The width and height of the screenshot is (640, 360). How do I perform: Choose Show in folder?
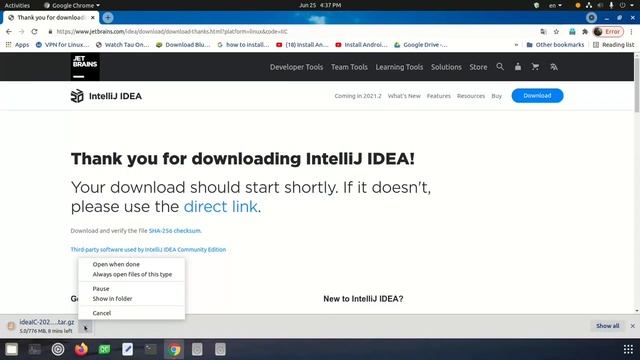pos(131,298)
